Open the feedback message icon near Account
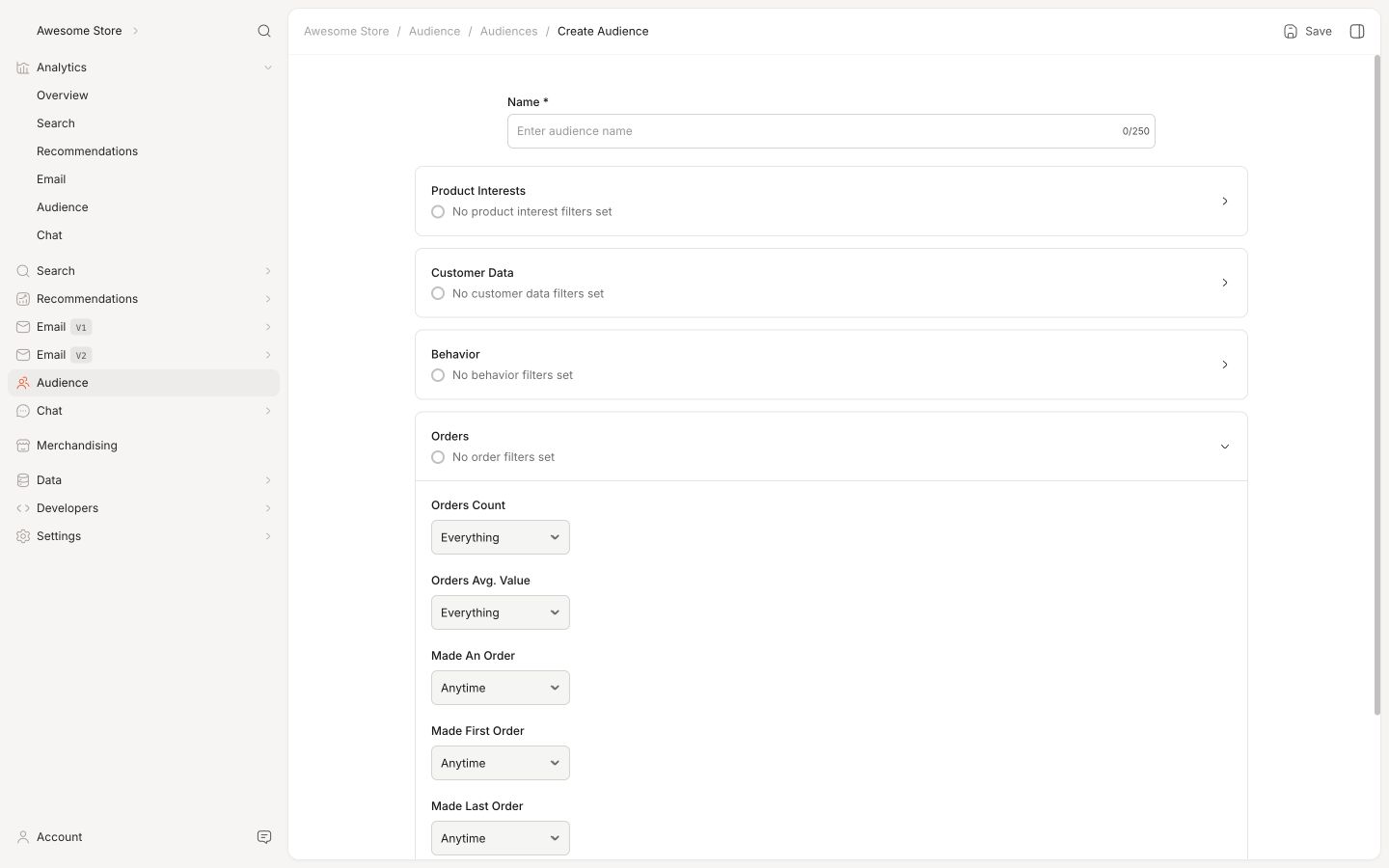Image resolution: width=1389 pixels, height=868 pixels. tap(264, 837)
